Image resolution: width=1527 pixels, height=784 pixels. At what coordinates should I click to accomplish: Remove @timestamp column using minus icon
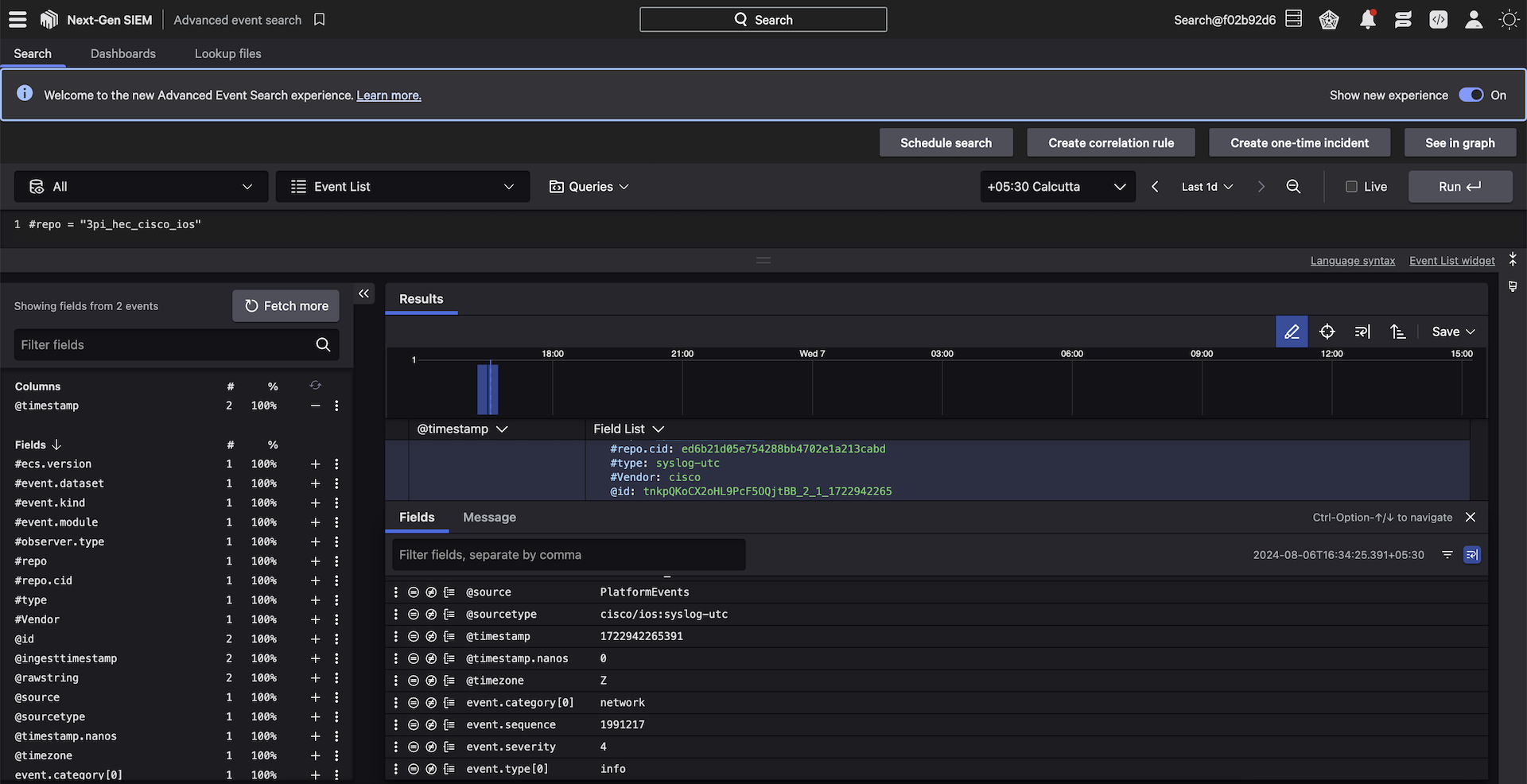pos(315,406)
